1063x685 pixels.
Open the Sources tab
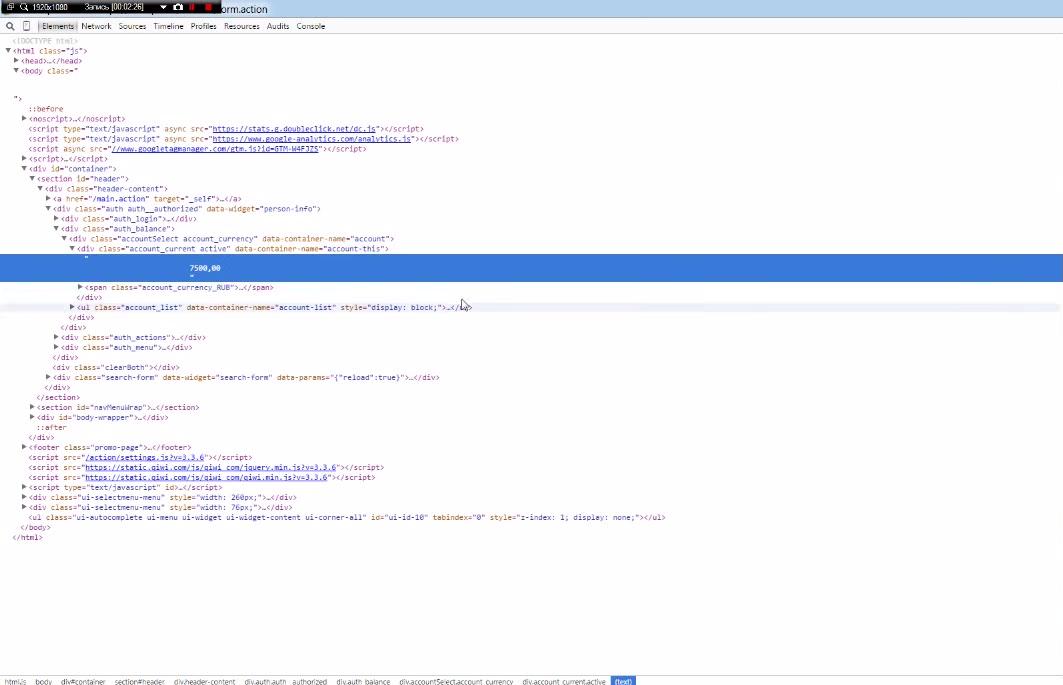click(132, 26)
